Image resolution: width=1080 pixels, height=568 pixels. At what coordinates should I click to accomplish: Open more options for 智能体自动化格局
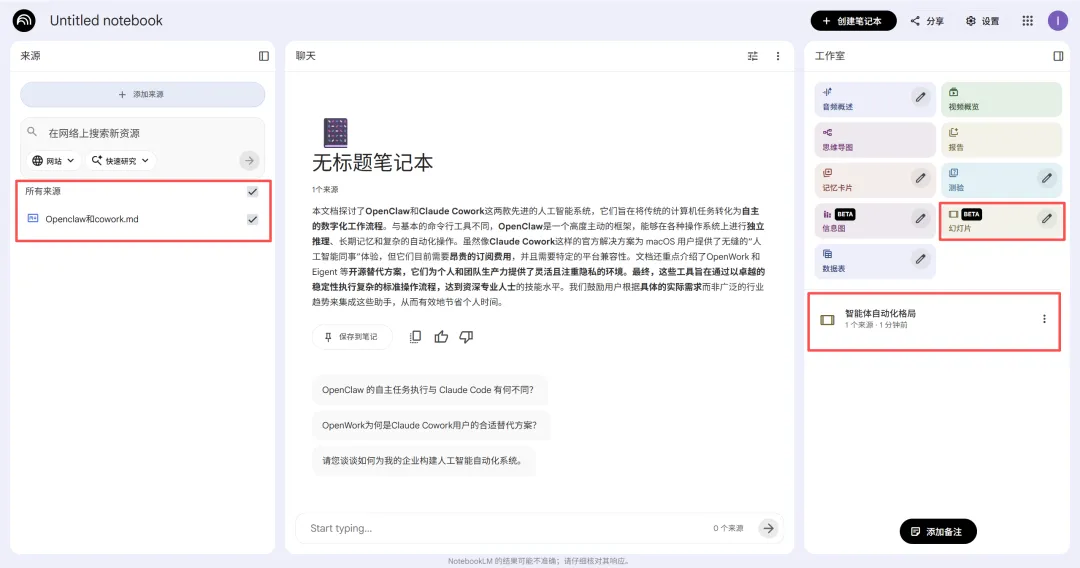coord(1044,319)
